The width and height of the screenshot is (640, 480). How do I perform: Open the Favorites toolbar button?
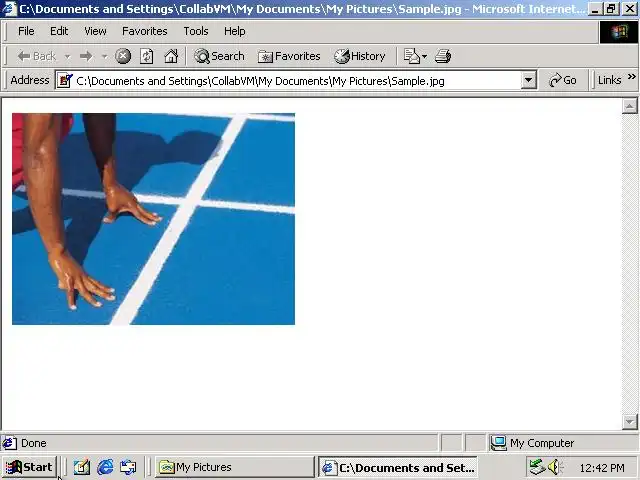[289, 56]
